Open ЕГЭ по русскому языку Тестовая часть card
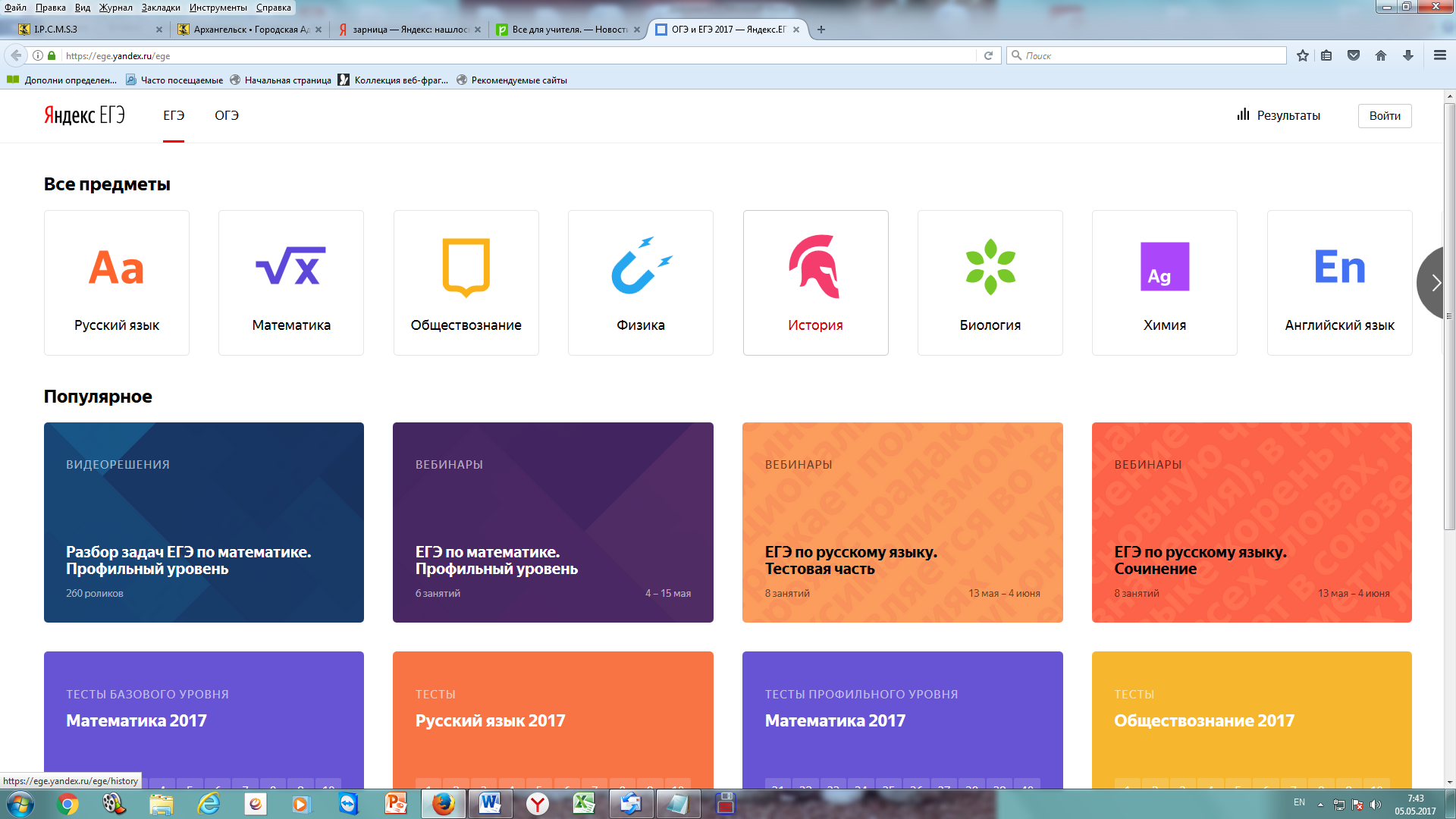Image resolution: width=1456 pixels, height=819 pixels. (902, 522)
